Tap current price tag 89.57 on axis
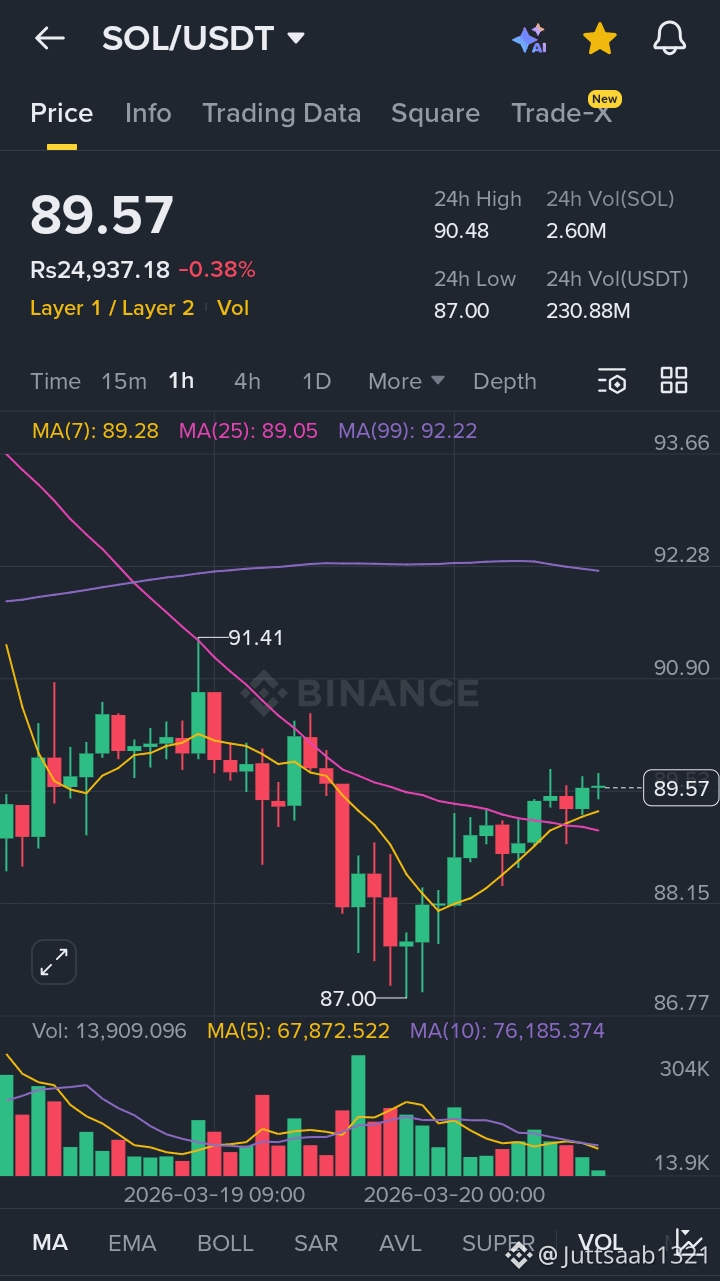The height and width of the screenshot is (1281, 720). pyautogui.click(x=681, y=789)
